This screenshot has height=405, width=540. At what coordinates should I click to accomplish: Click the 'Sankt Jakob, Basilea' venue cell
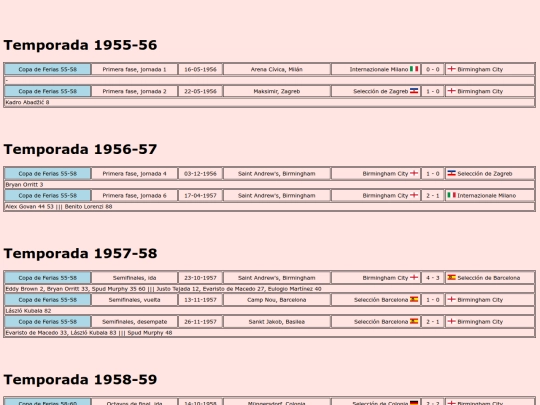[277, 322]
